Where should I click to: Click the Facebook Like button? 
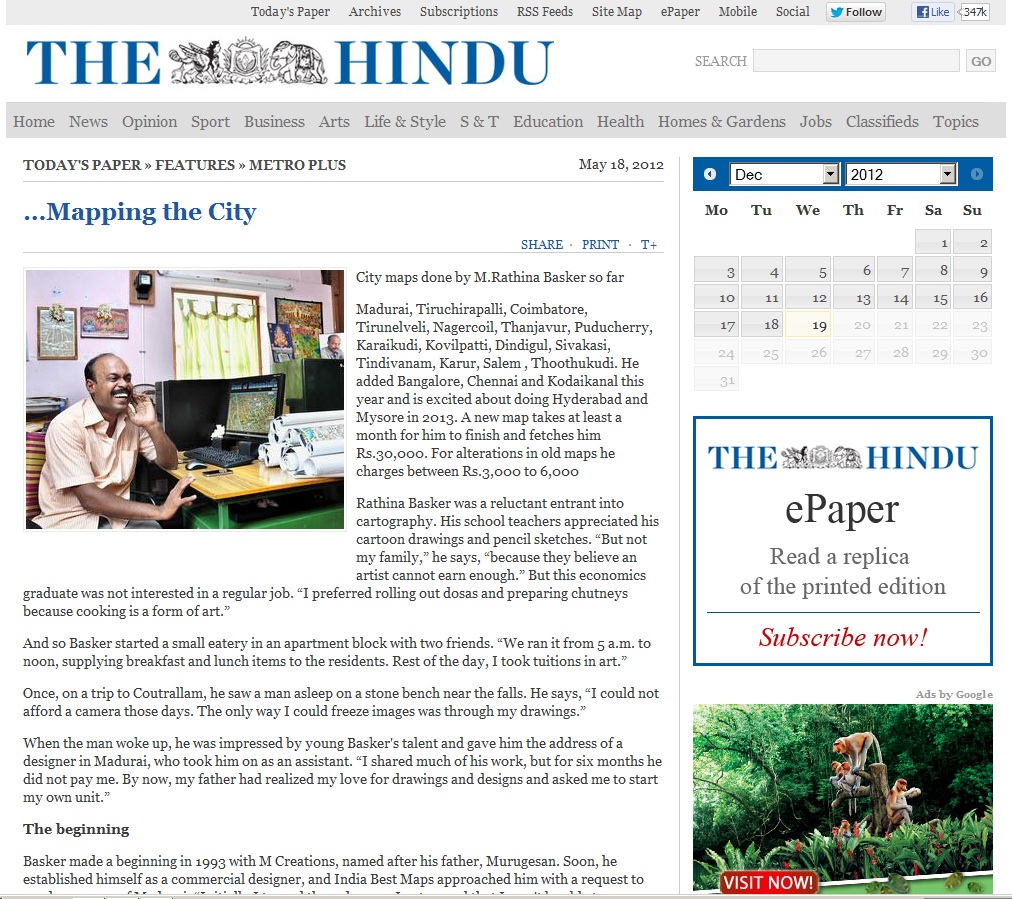[932, 12]
